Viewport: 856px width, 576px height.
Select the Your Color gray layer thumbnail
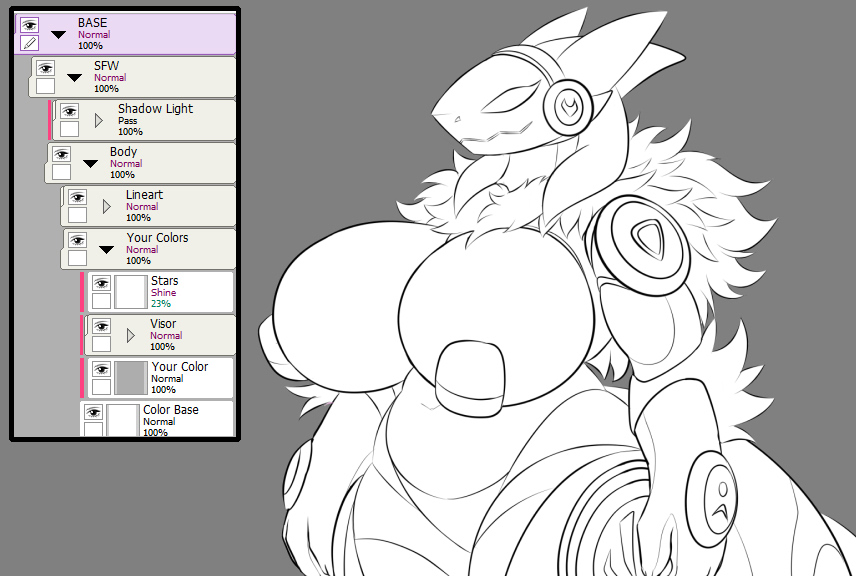[131, 378]
